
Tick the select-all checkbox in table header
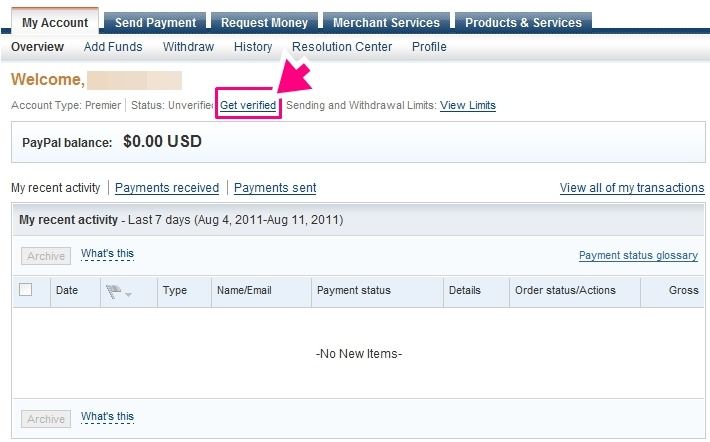pos(26,290)
